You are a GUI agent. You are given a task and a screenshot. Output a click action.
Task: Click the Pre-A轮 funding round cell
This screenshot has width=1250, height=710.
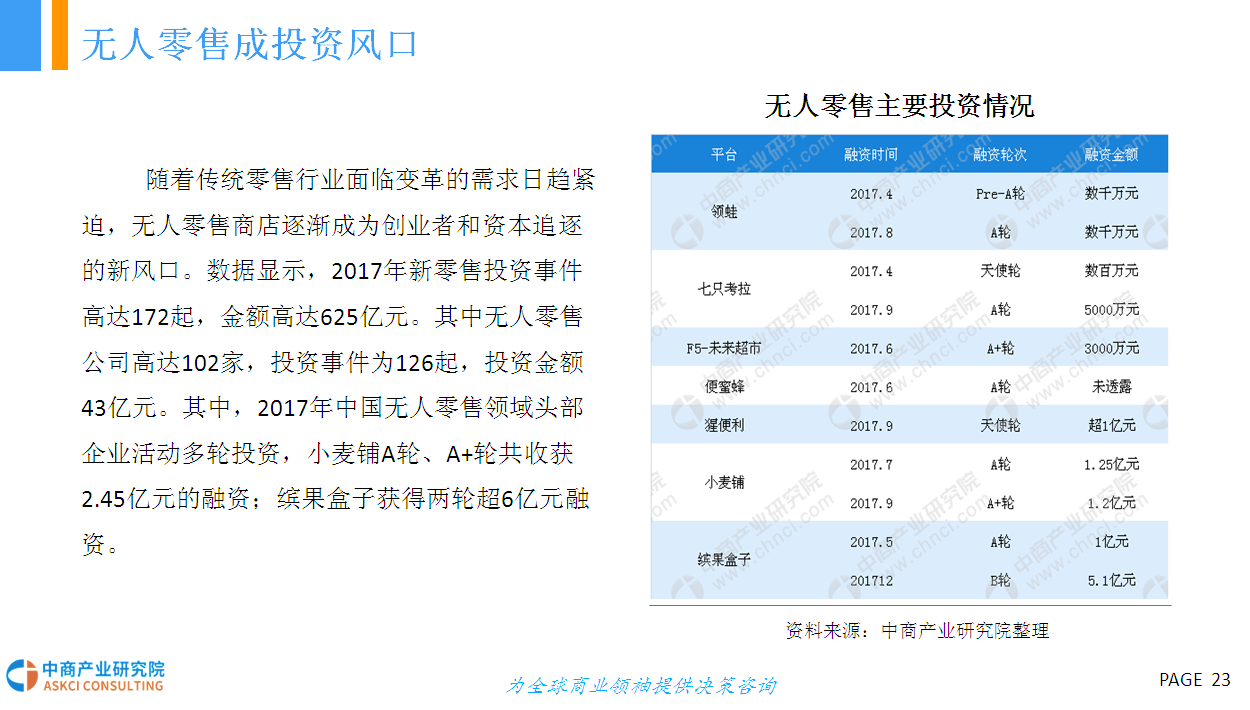click(1000, 193)
